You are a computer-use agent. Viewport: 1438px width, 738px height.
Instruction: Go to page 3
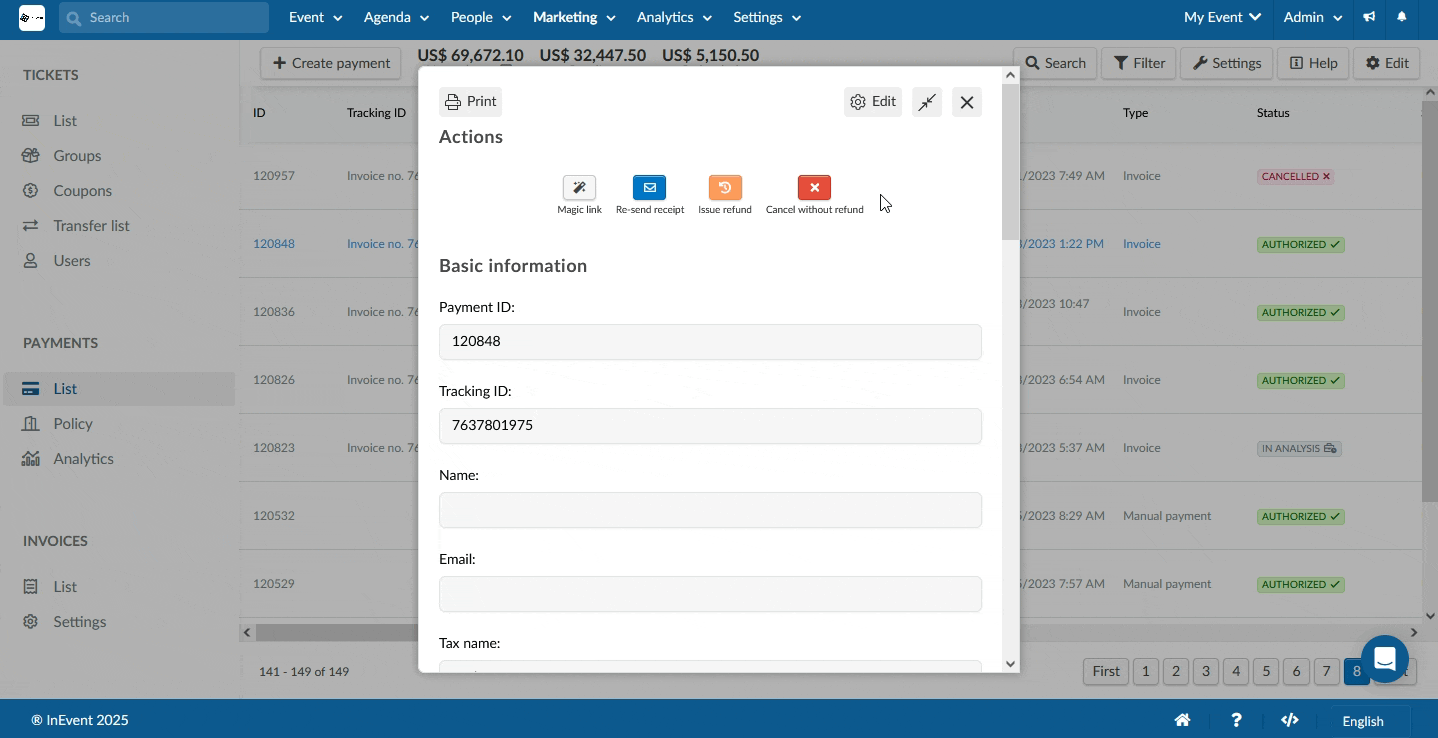click(x=1206, y=671)
